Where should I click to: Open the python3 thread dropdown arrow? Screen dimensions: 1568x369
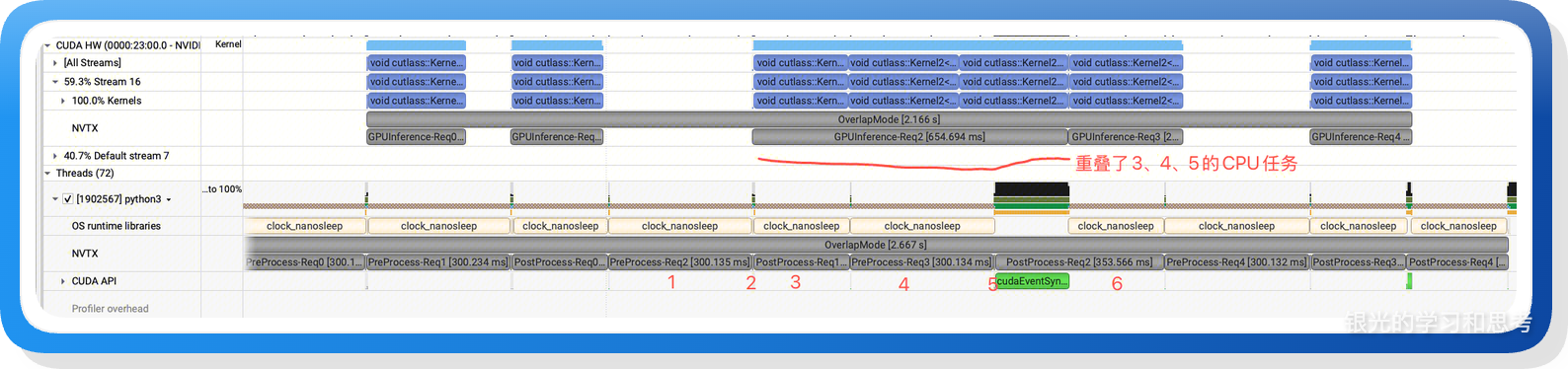tap(169, 200)
